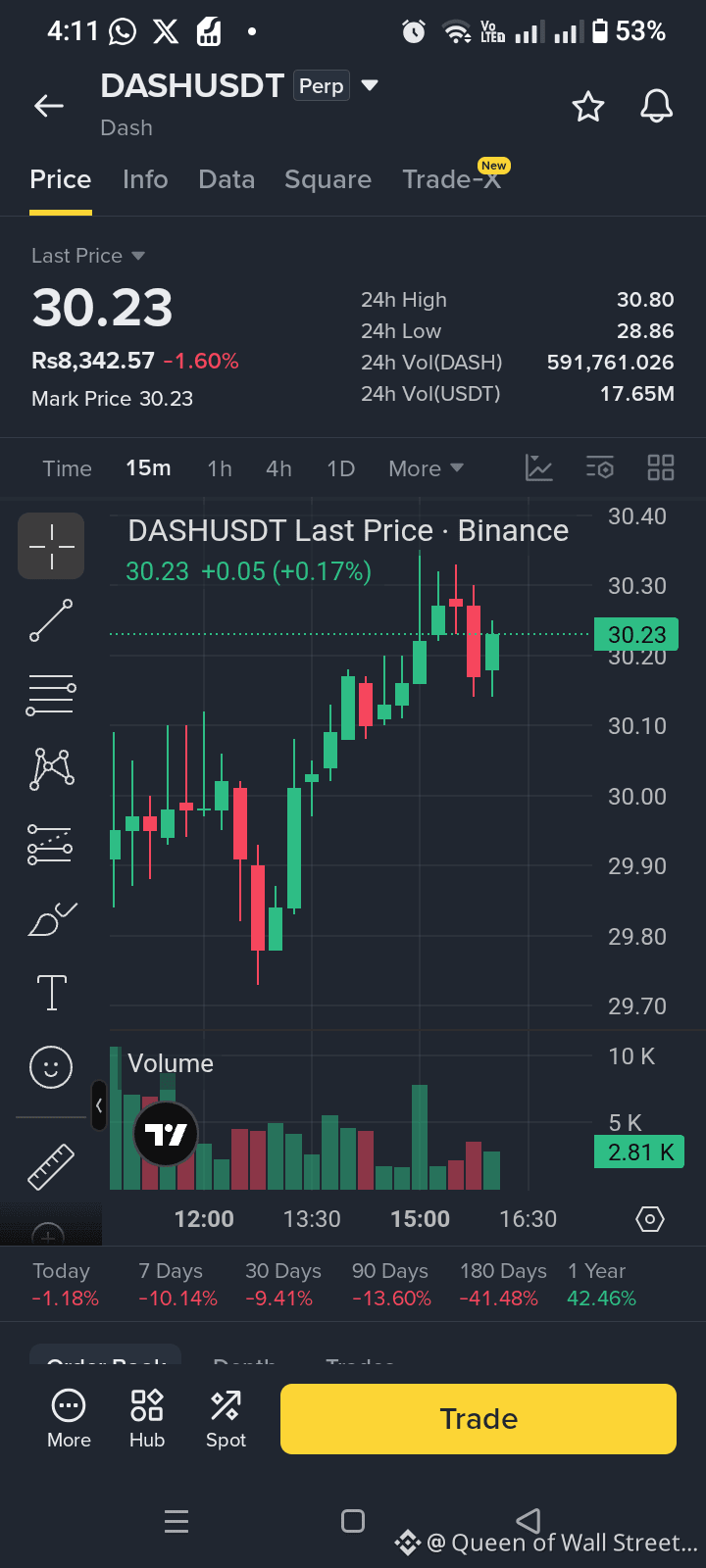Open the Hub button
Screen dimensions: 706x1568
(x=147, y=1419)
